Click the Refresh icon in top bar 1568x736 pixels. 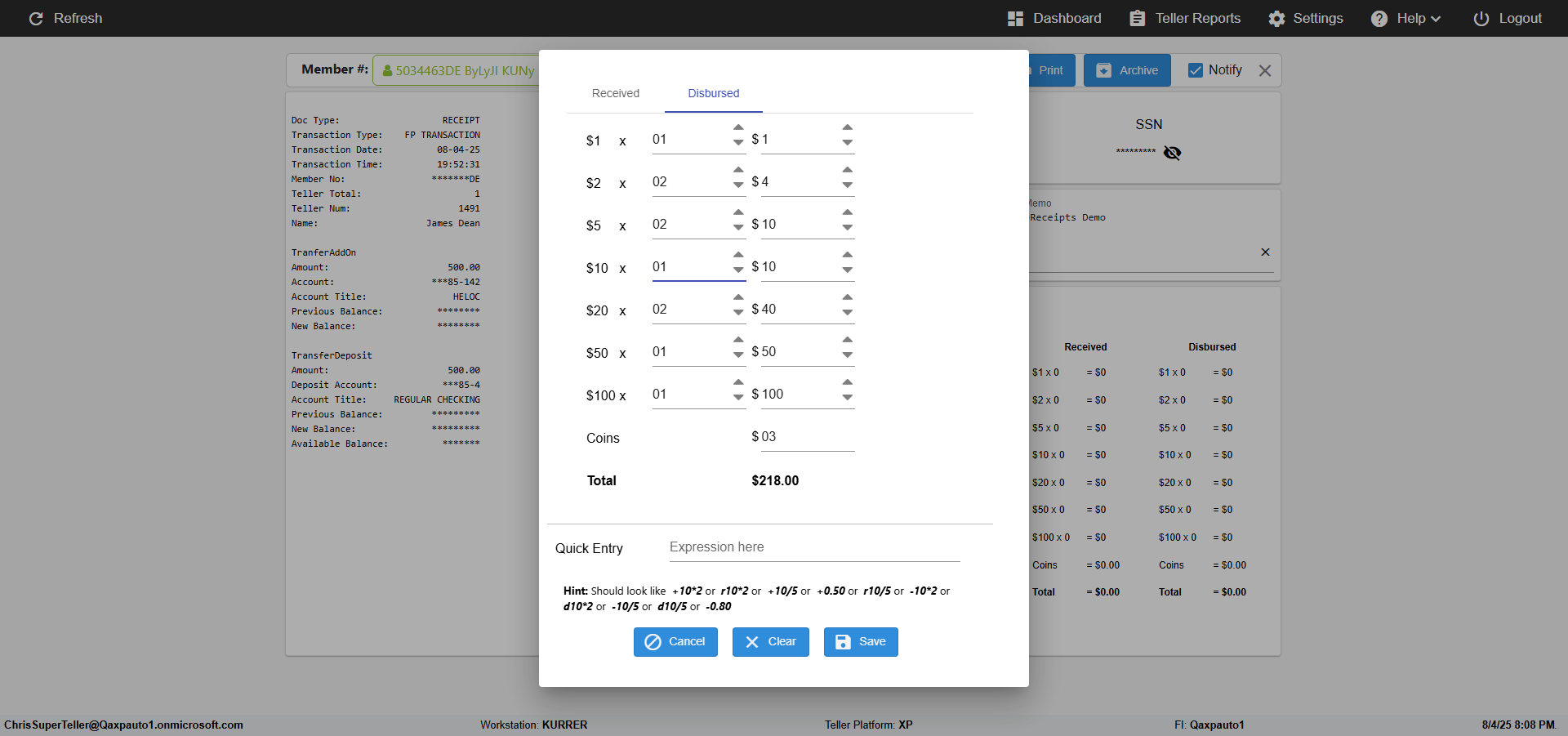36,18
